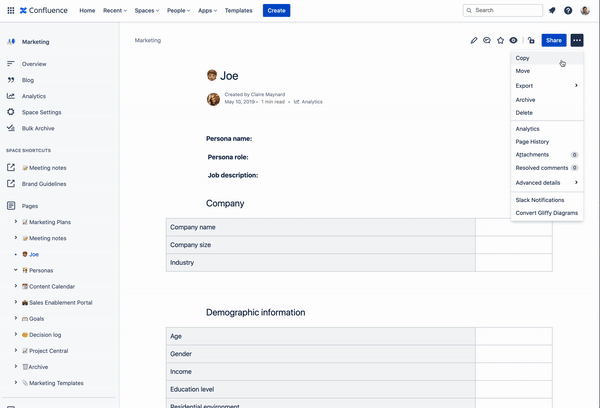
Task: Open the notifications icon in top bar
Action: [x=552, y=10]
